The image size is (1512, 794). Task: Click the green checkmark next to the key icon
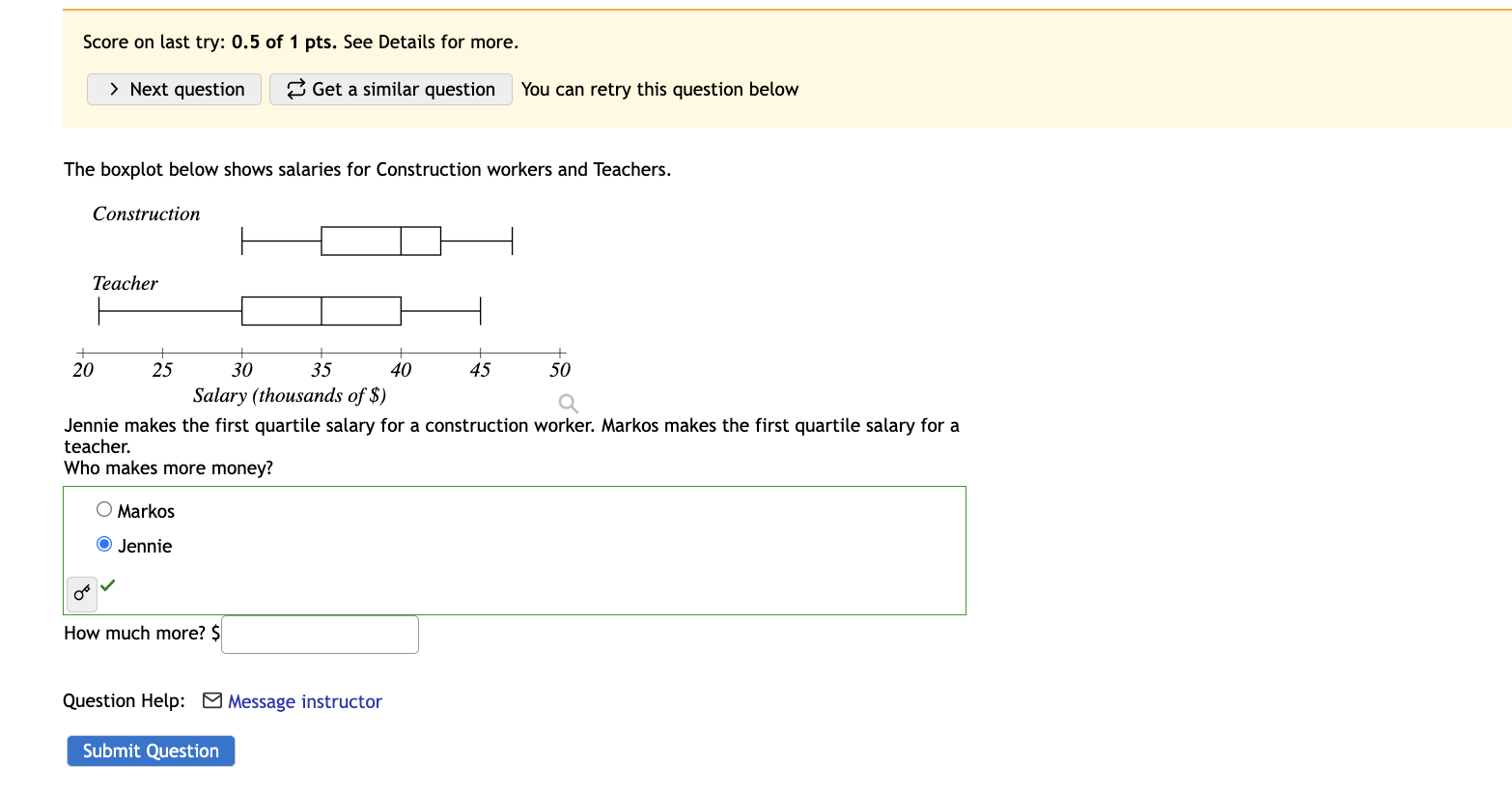coord(107,584)
